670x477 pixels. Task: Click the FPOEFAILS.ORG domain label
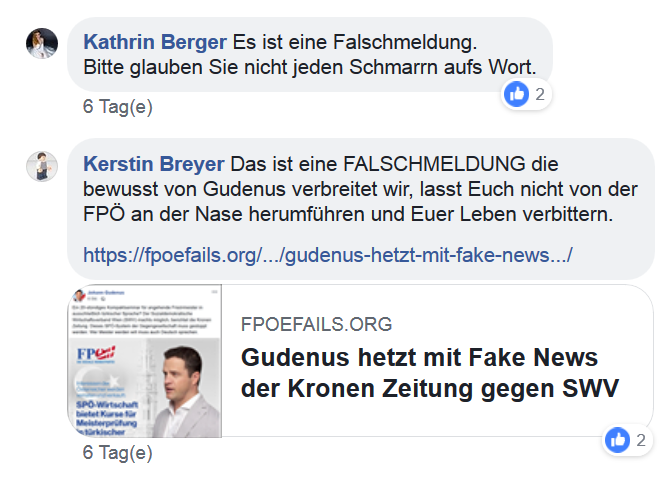pyautogui.click(x=316, y=324)
